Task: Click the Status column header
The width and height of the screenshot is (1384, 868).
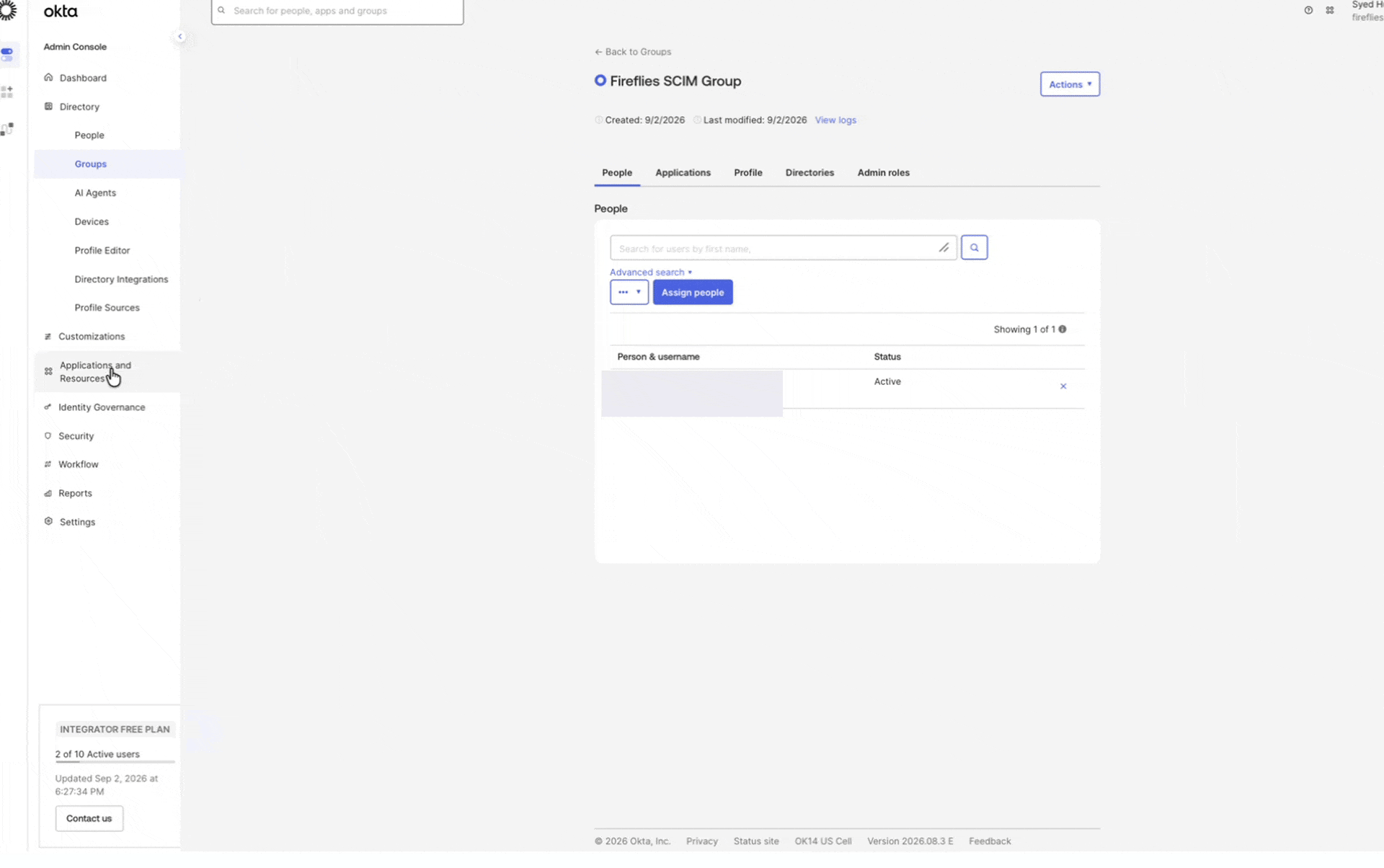Action: coord(887,357)
